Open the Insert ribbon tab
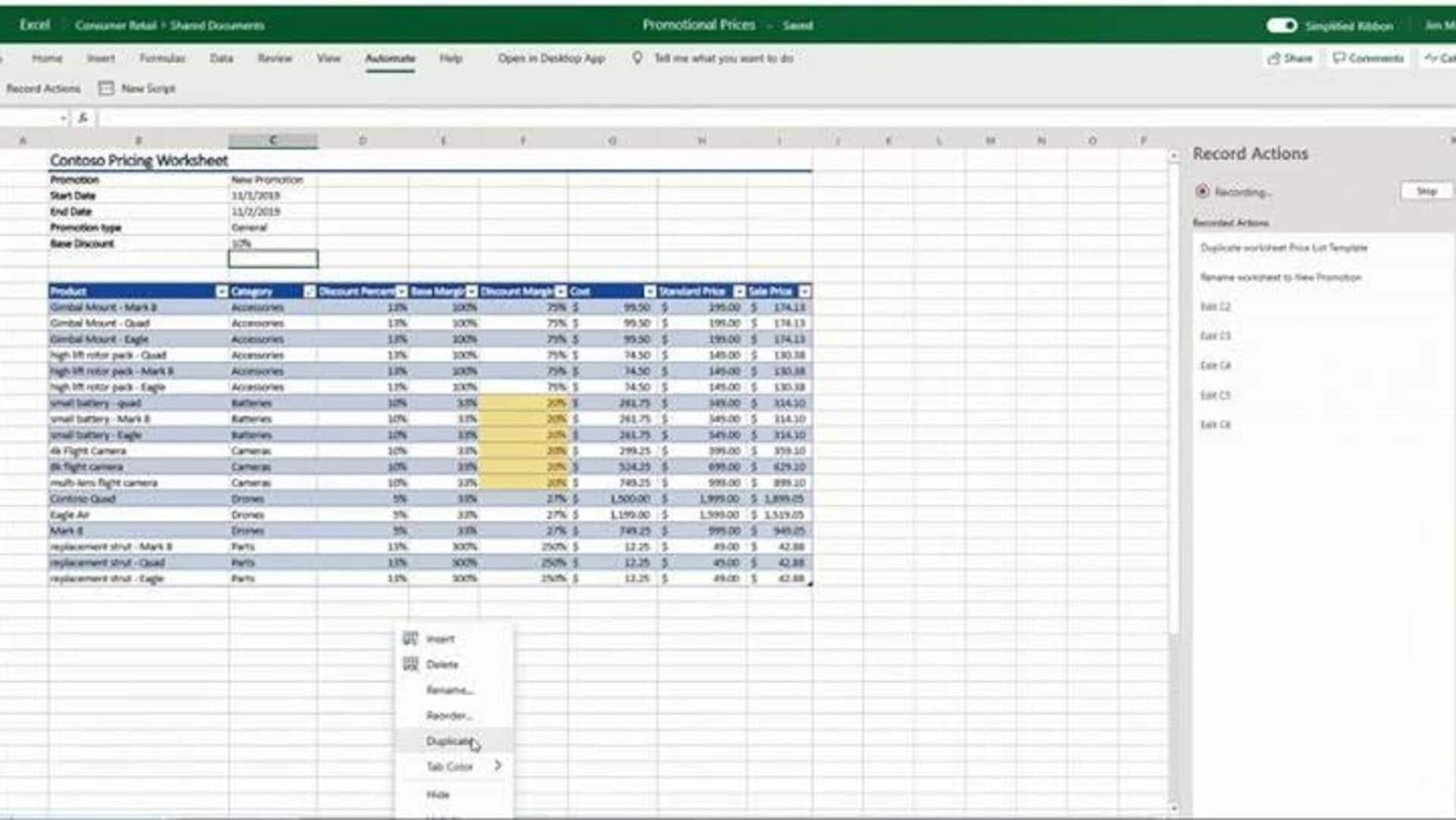Image resolution: width=1456 pixels, height=820 pixels. click(x=100, y=58)
